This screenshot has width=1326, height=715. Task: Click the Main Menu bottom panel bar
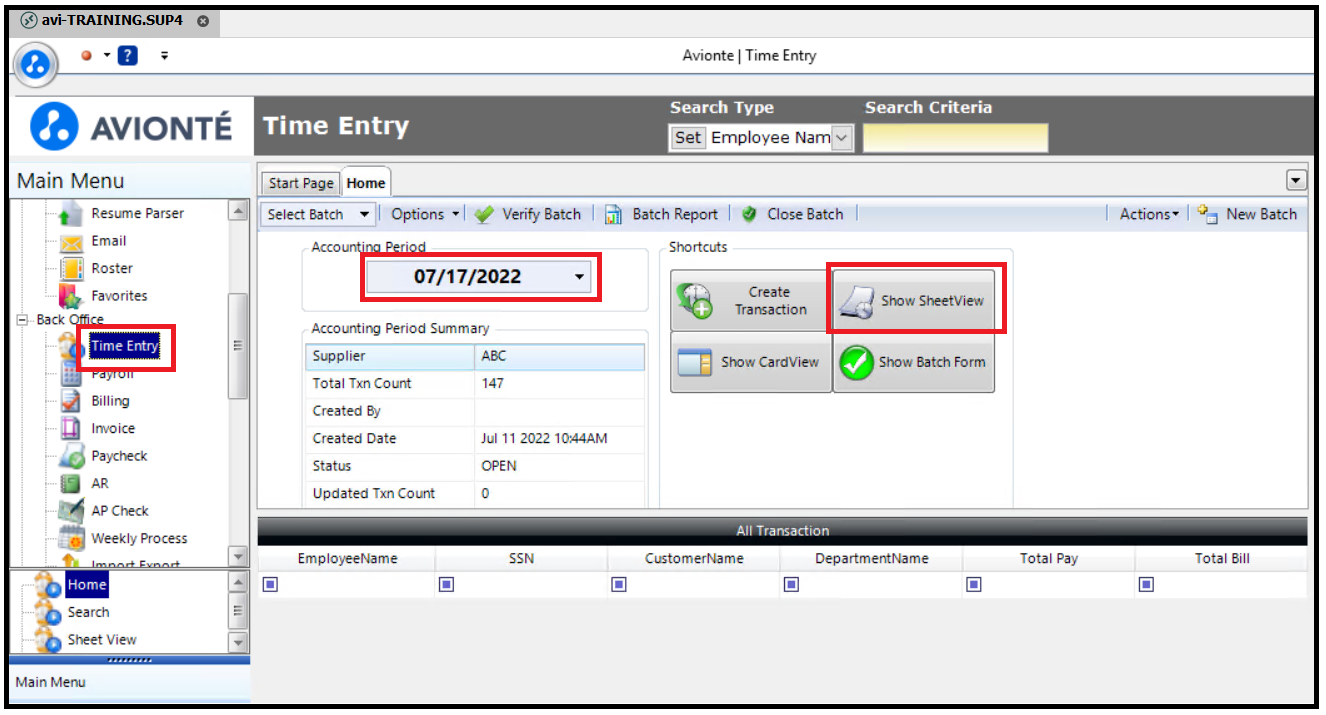[x=130, y=682]
